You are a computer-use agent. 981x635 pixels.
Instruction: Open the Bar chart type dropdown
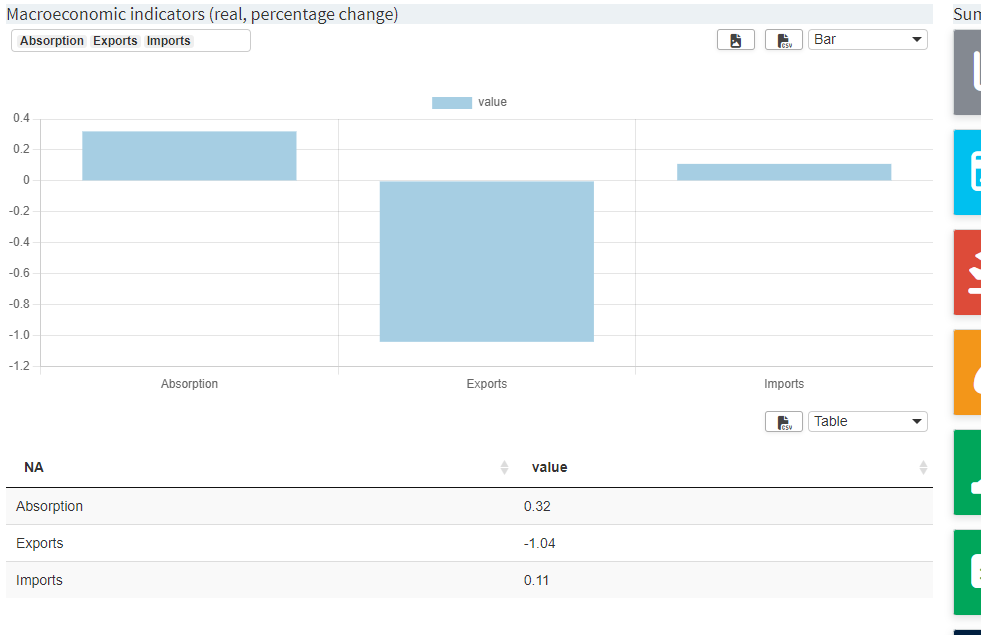coord(867,39)
